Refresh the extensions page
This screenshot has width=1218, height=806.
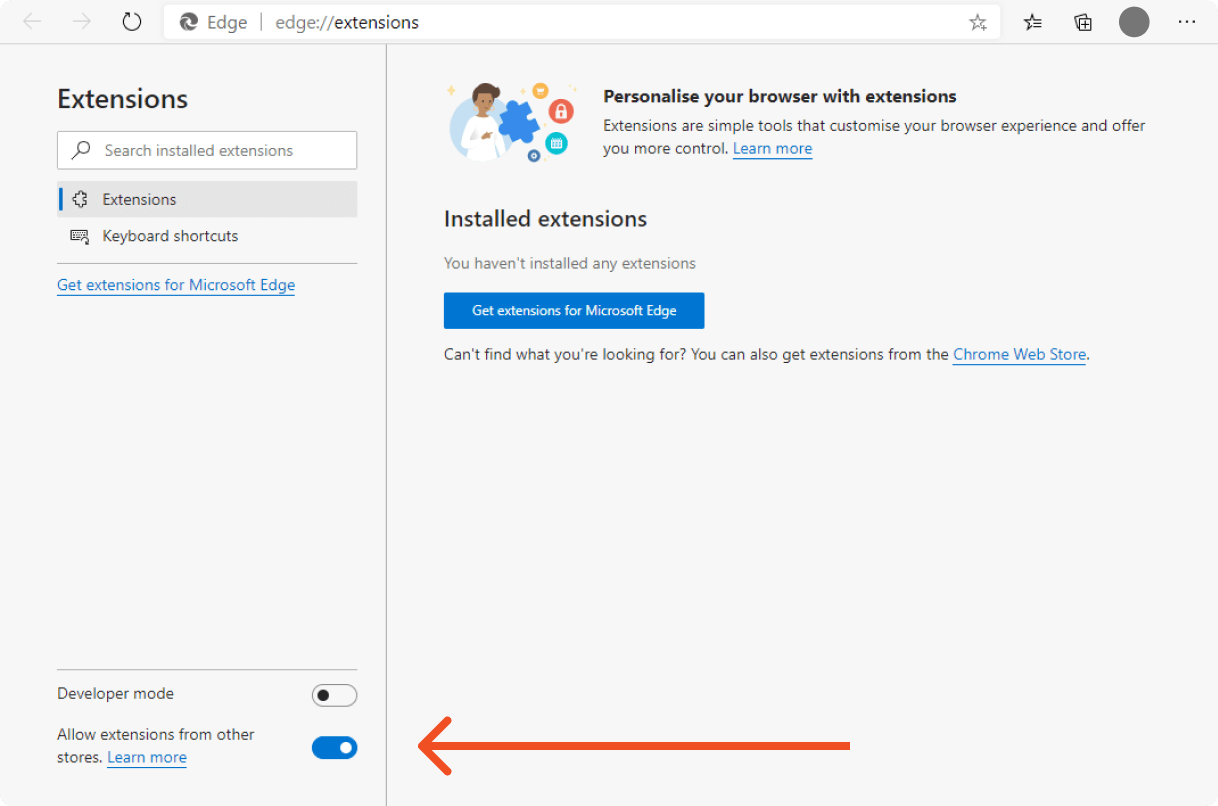click(x=132, y=22)
